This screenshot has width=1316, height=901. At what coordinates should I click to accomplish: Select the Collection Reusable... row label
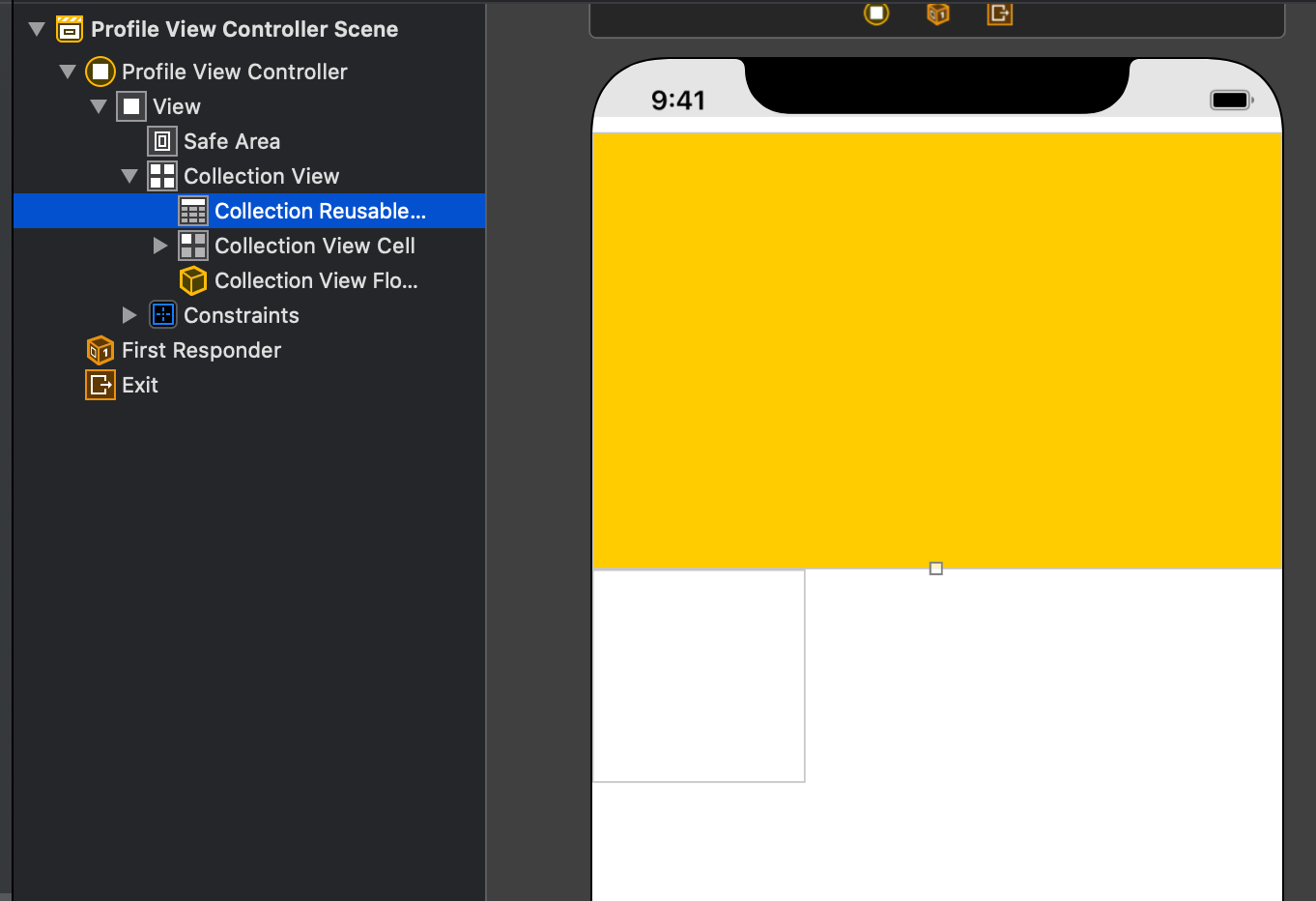[320, 211]
